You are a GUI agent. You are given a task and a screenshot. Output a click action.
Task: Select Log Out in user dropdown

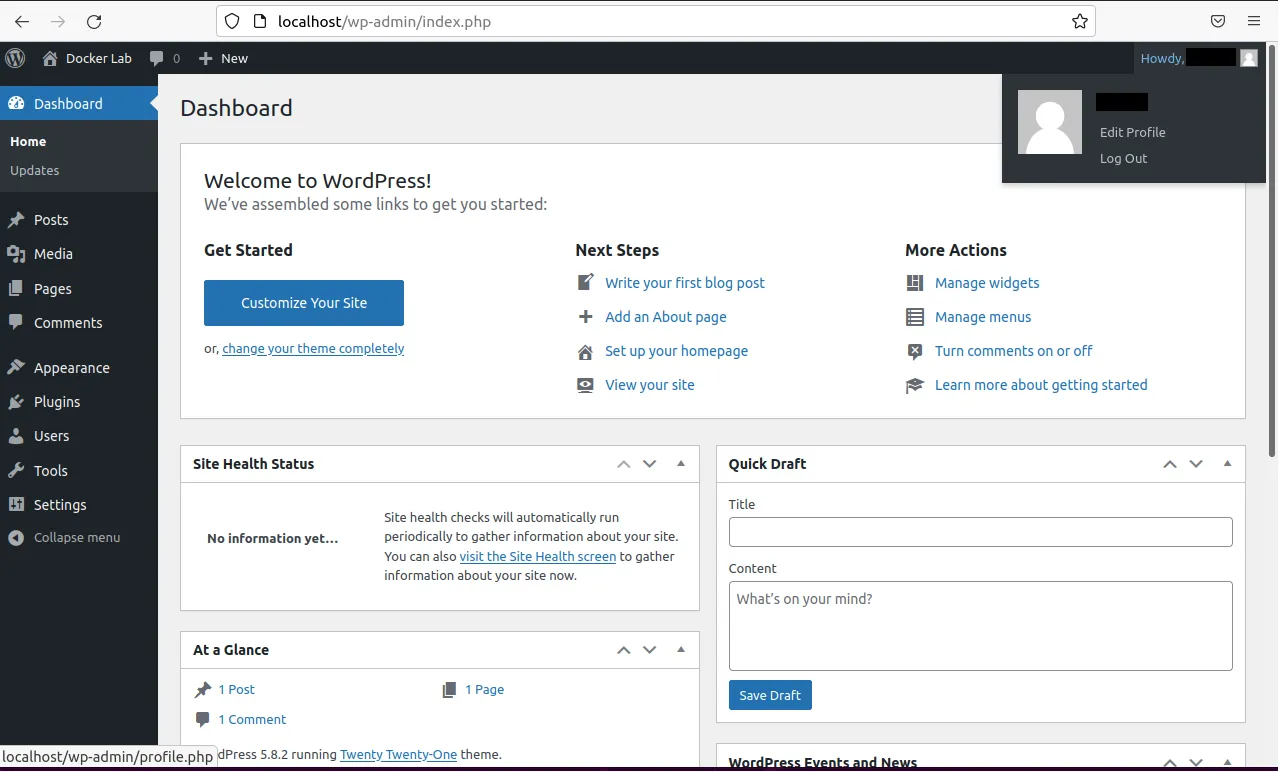pyautogui.click(x=1123, y=158)
